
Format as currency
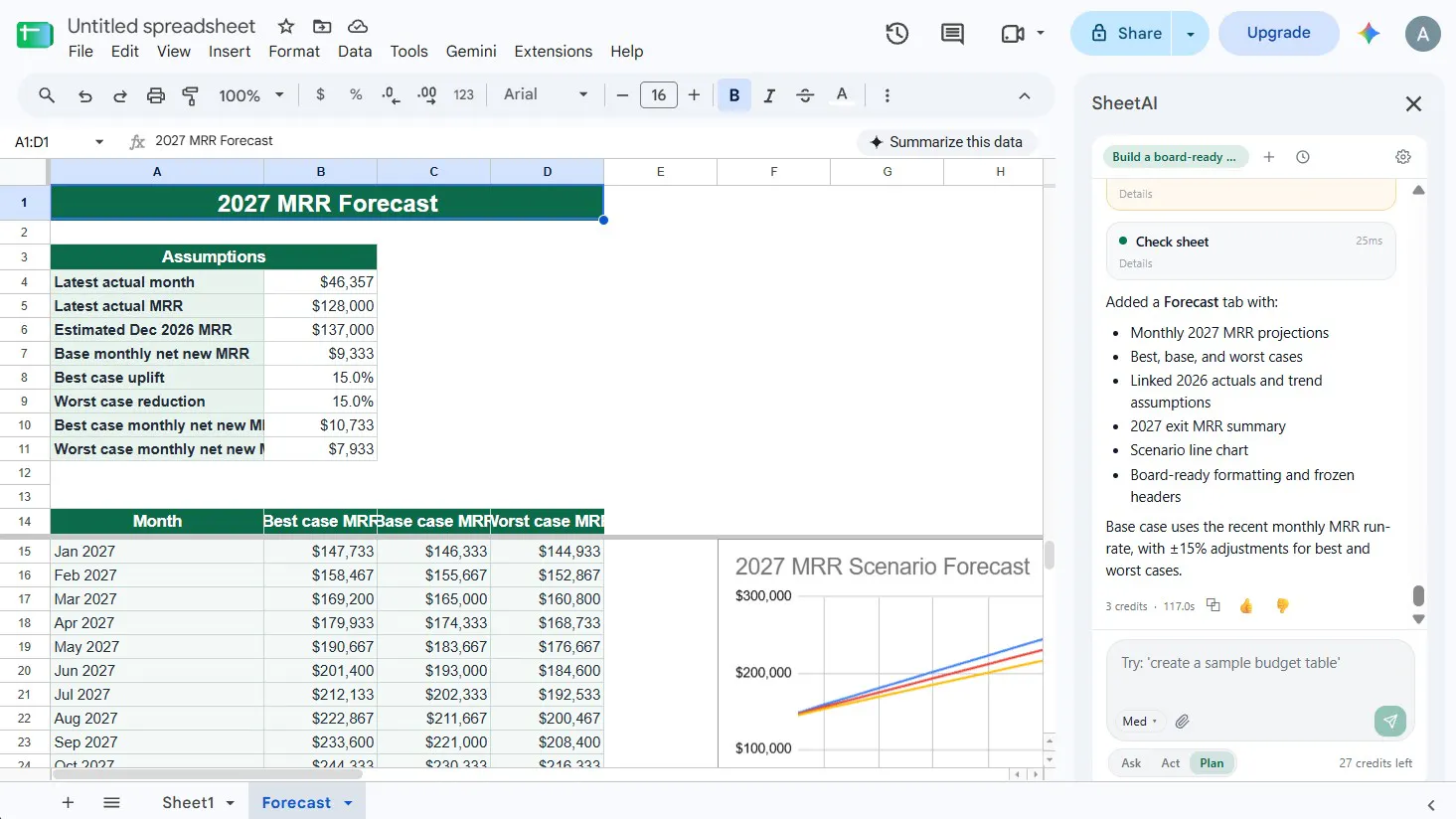coord(320,94)
